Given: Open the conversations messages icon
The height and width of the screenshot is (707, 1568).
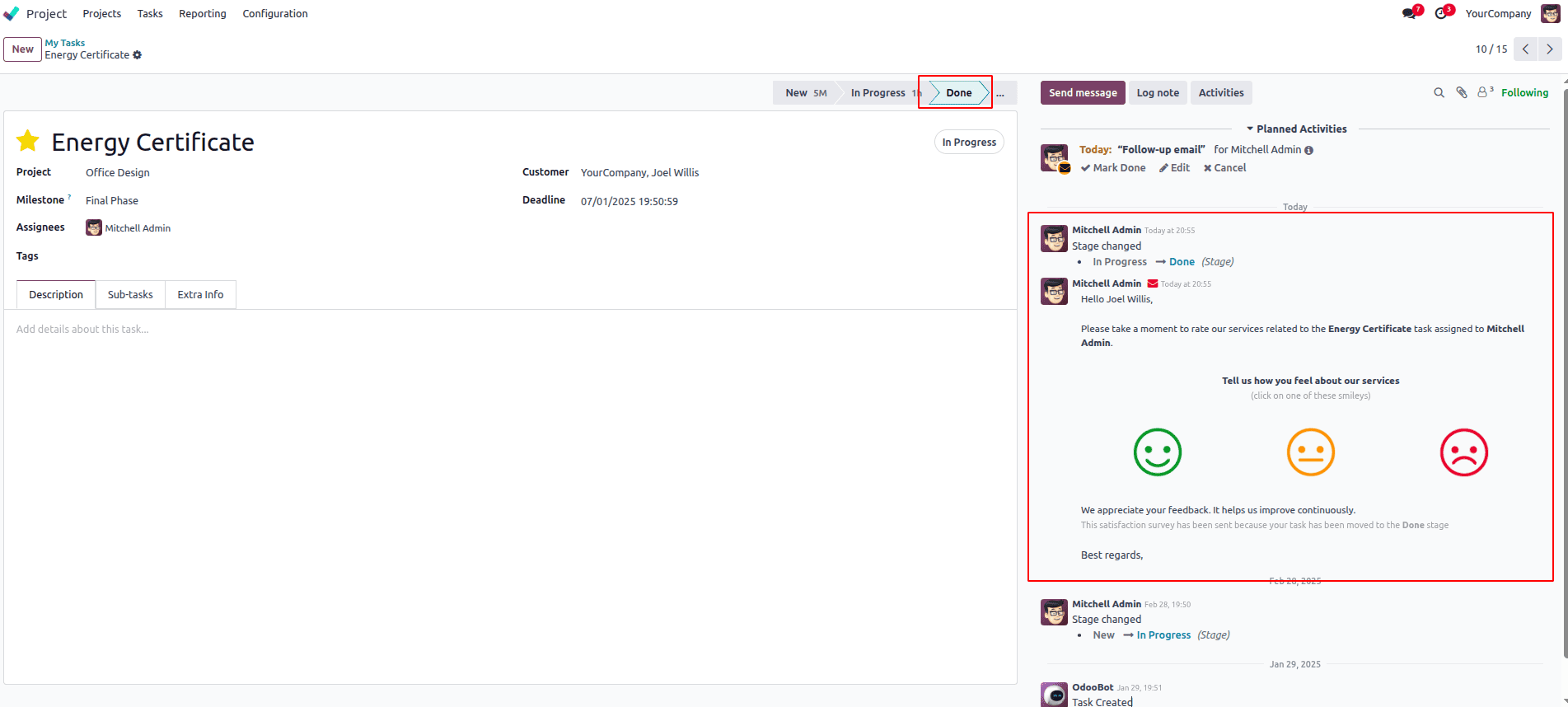Looking at the screenshot, I should coord(1409,13).
